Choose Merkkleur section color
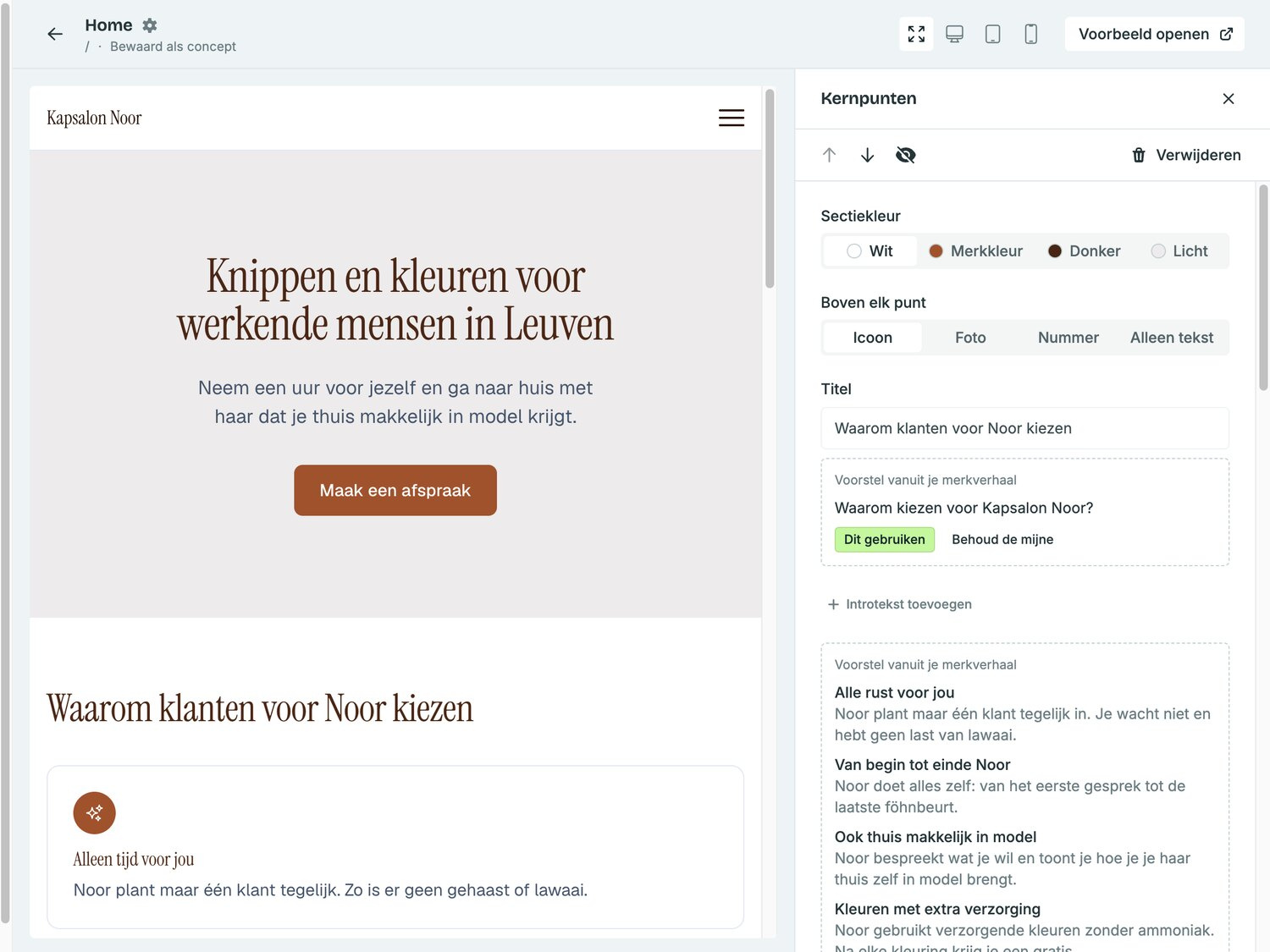1270x952 pixels. [x=975, y=251]
